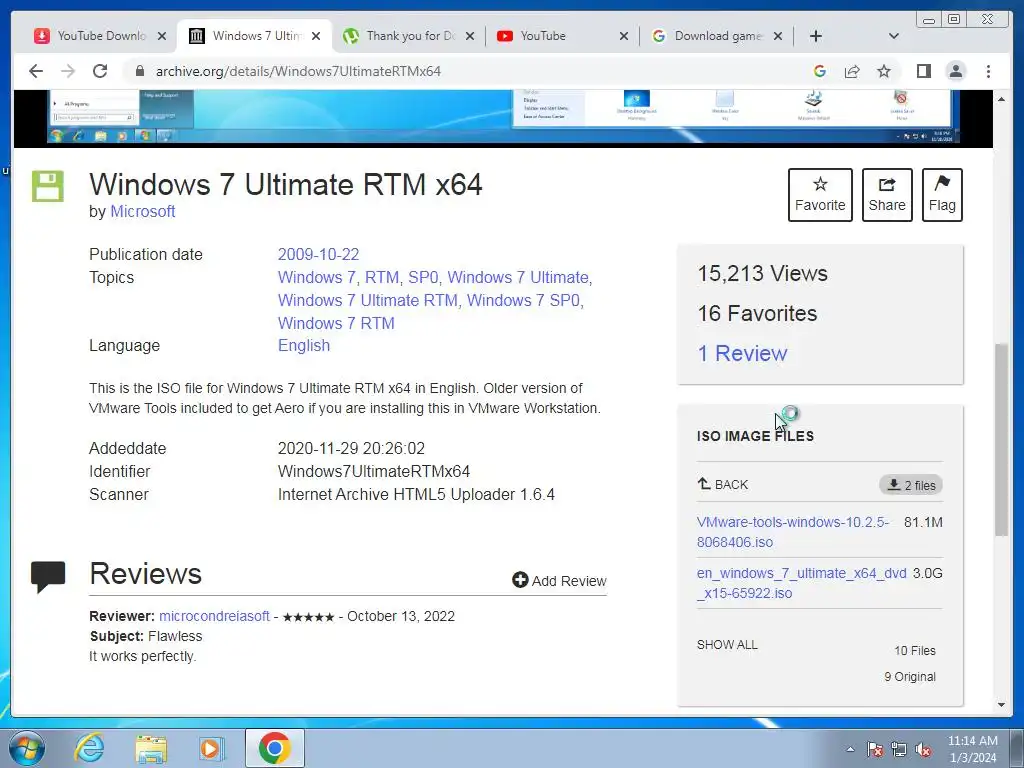The image size is (1024, 768).
Task: Reload the archive.org page
Action: click(x=100, y=71)
